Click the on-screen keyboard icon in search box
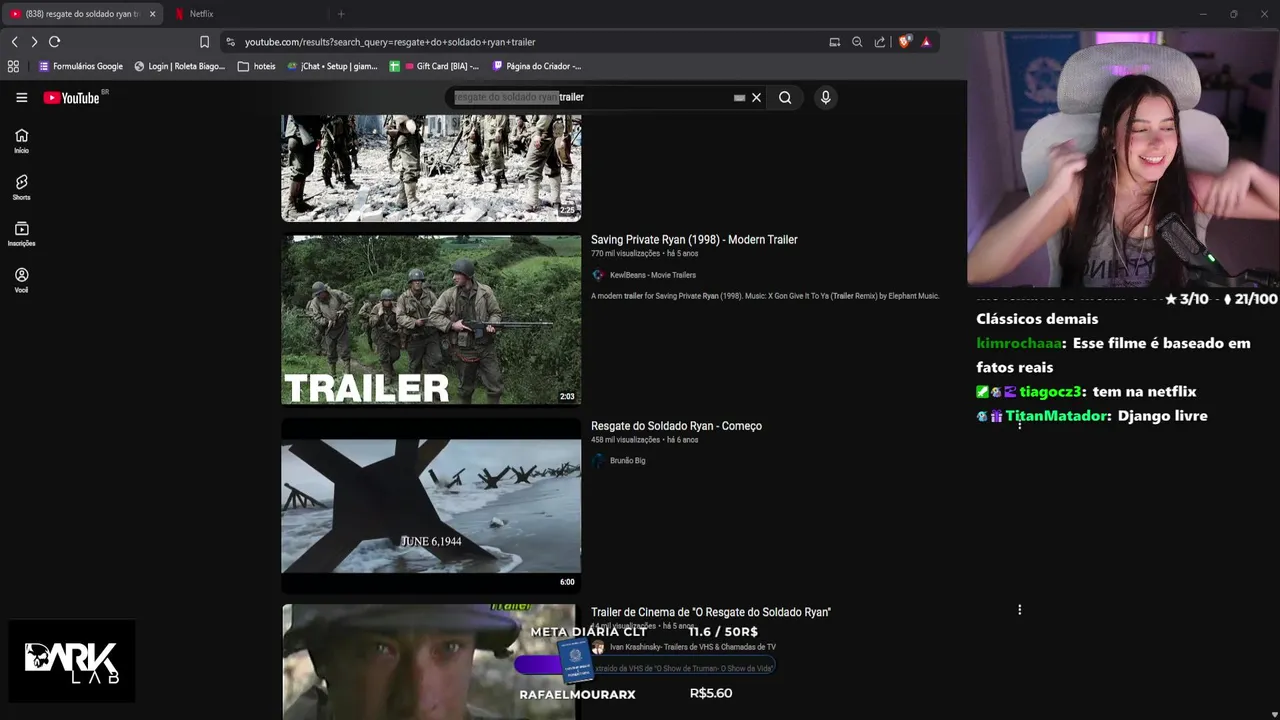 [739, 97]
